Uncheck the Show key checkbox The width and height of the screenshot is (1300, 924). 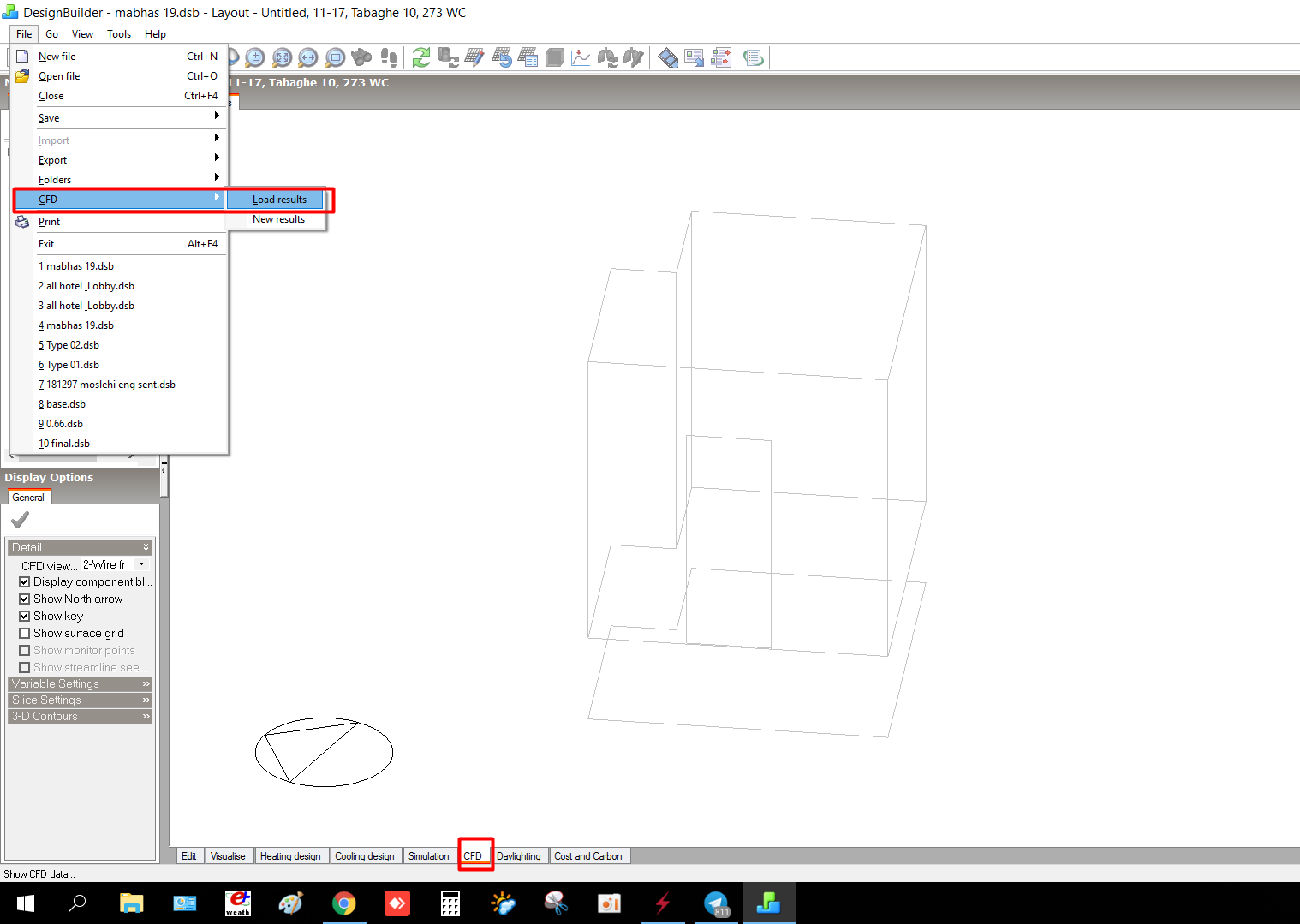[x=25, y=616]
